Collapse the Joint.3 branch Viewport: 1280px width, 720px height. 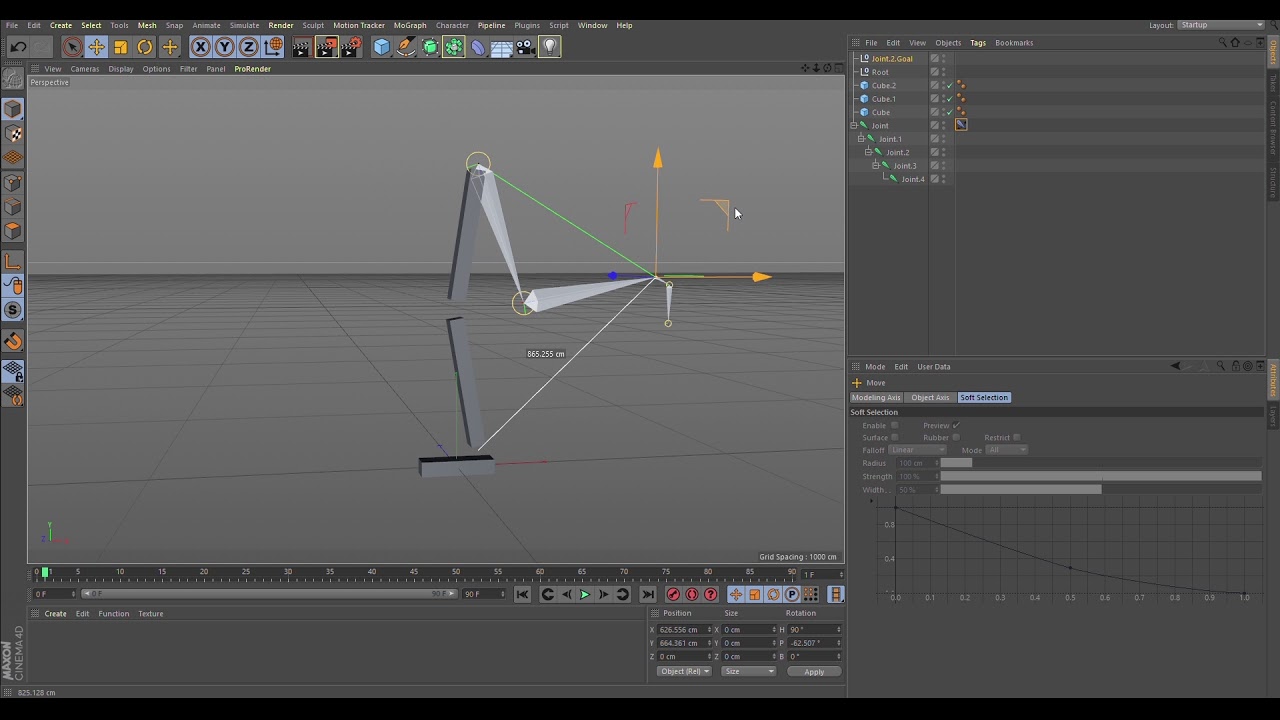[875, 166]
